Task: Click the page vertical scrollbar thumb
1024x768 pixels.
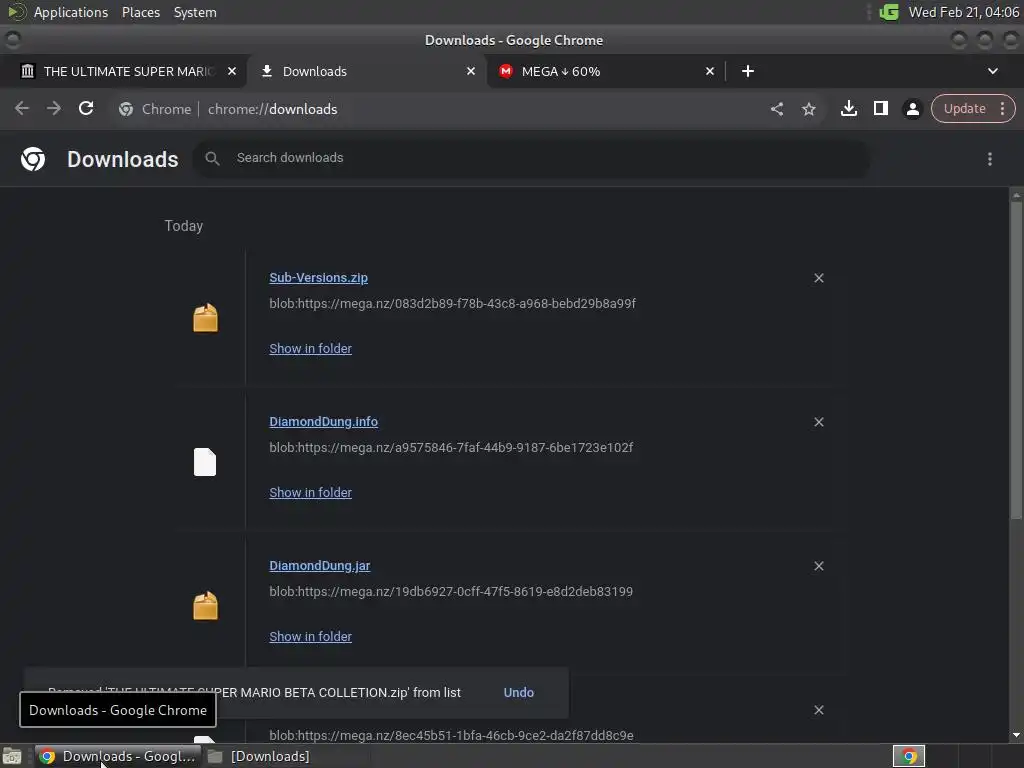Action: [1016, 359]
